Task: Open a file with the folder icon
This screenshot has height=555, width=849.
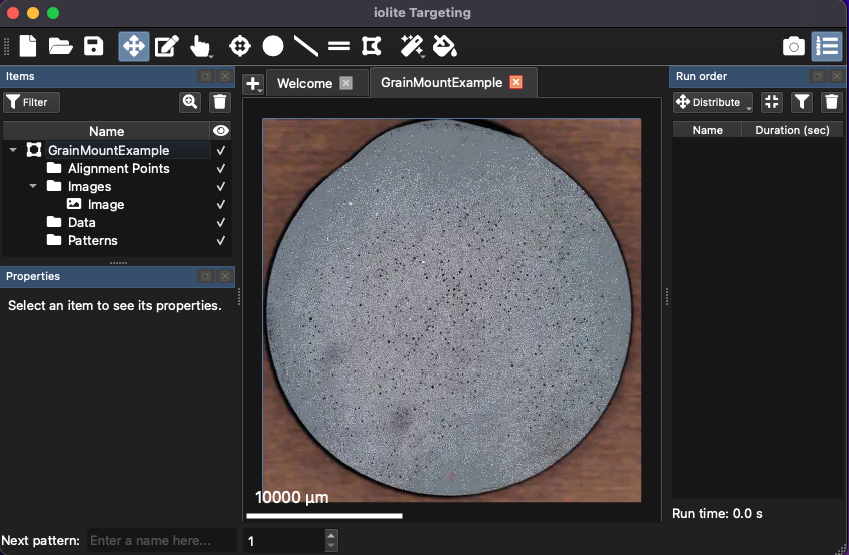Action: [60, 46]
